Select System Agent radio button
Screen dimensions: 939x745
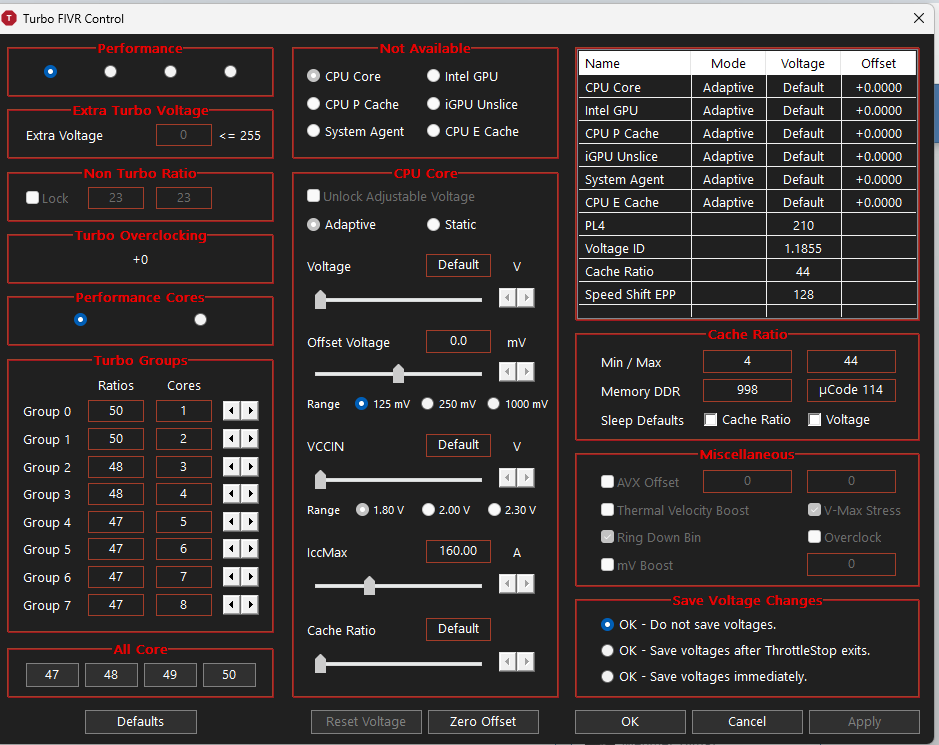click(x=313, y=131)
